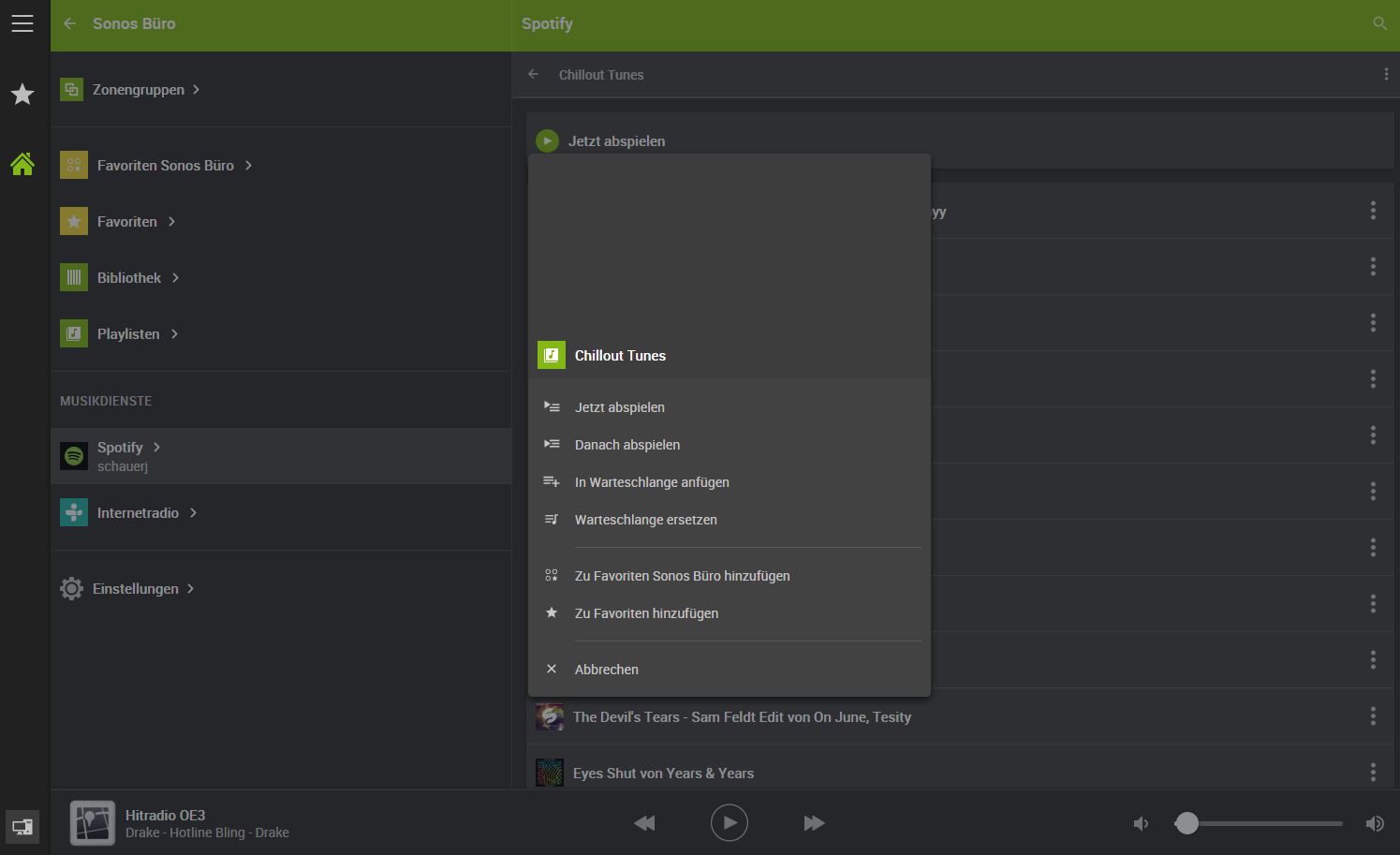This screenshot has height=855, width=1400.
Task: Click the Drake - Hotline Bling text
Action: click(x=207, y=833)
